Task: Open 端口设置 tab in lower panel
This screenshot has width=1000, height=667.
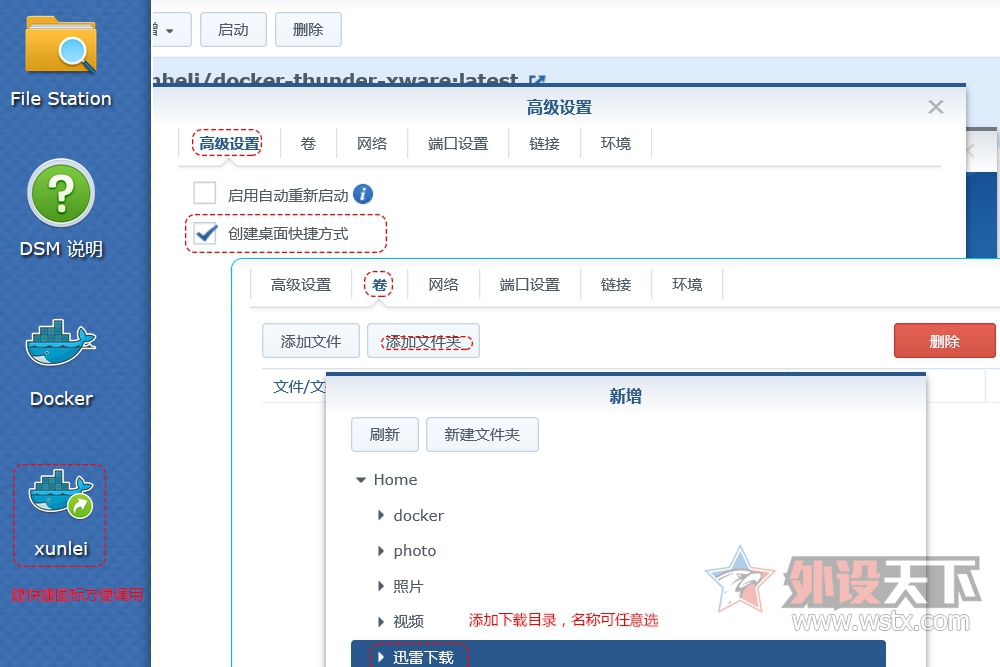Action: click(529, 284)
